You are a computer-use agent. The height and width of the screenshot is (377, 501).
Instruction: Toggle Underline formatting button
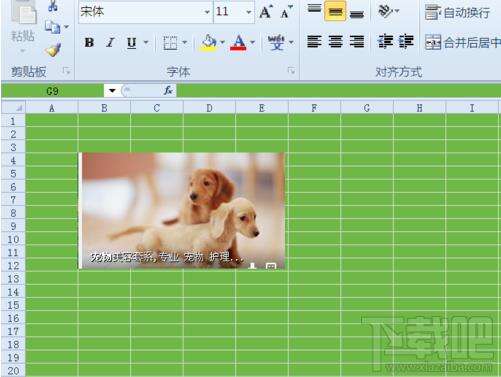point(131,43)
